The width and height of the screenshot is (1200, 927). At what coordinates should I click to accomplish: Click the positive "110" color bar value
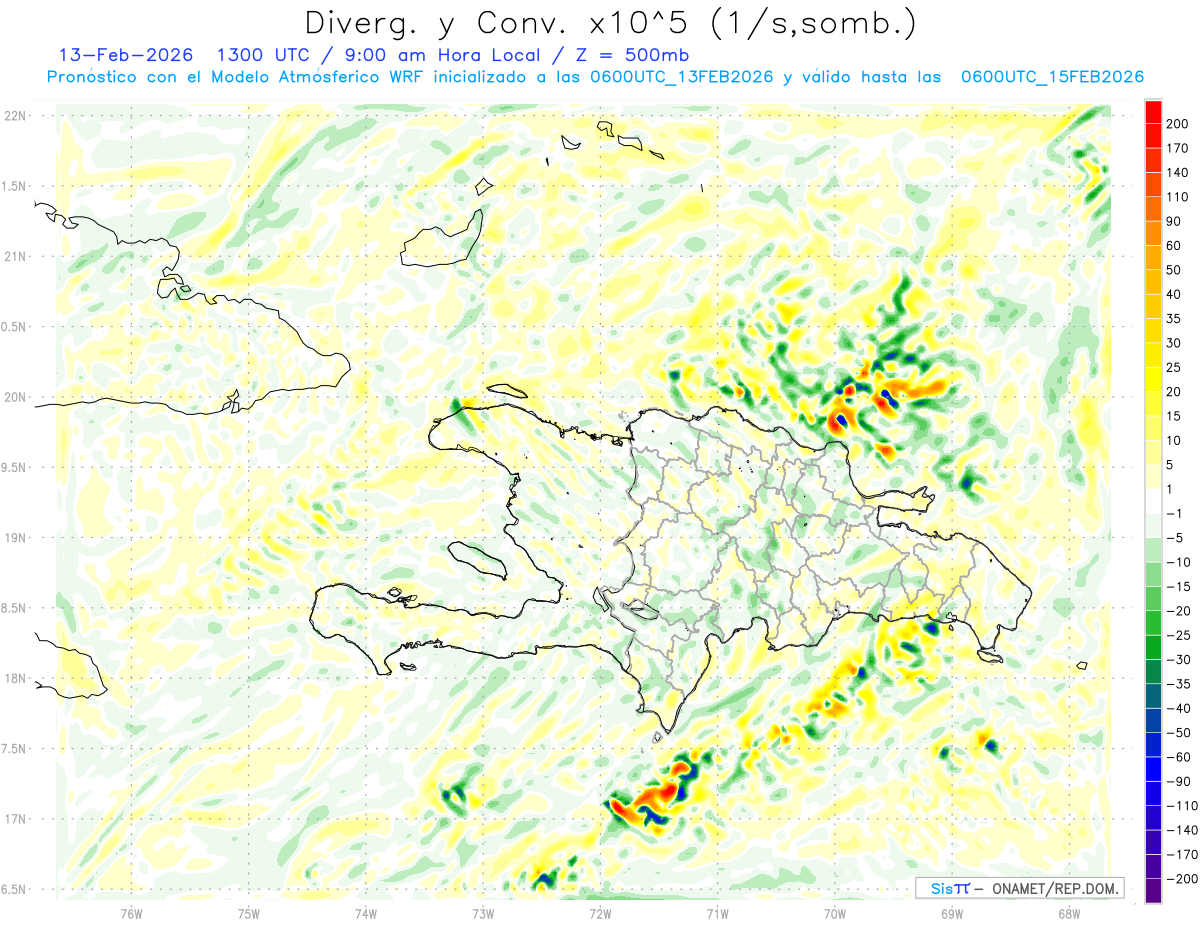[1179, 197]
